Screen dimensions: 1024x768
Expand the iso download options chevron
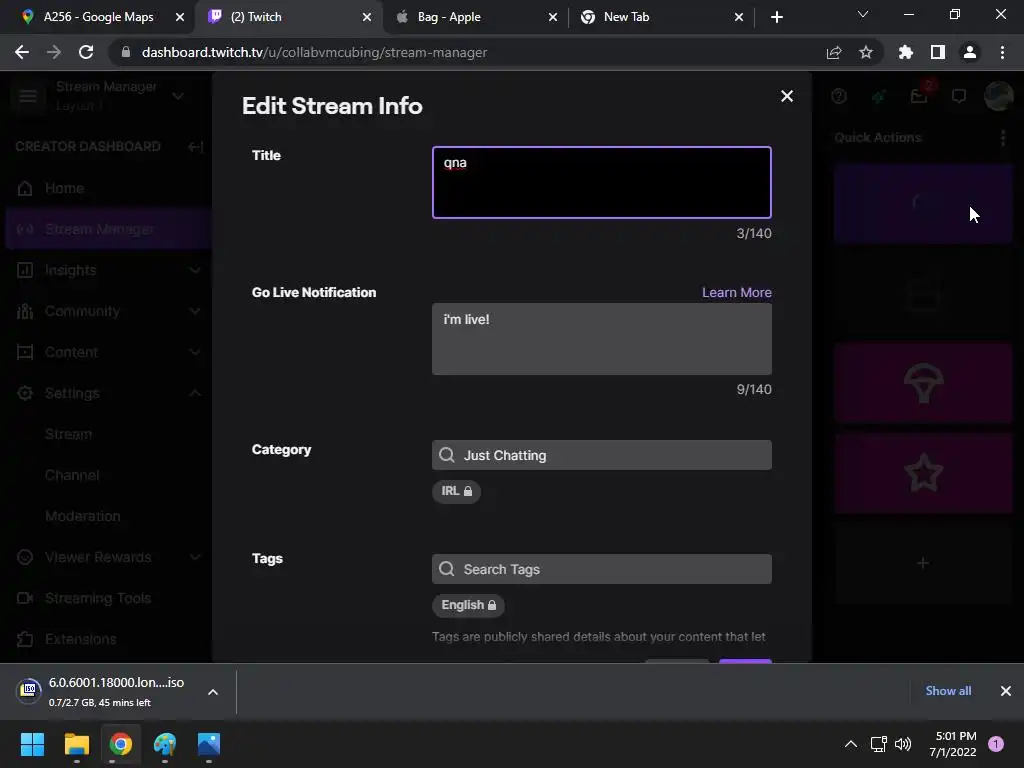click(x=213, y=692)
